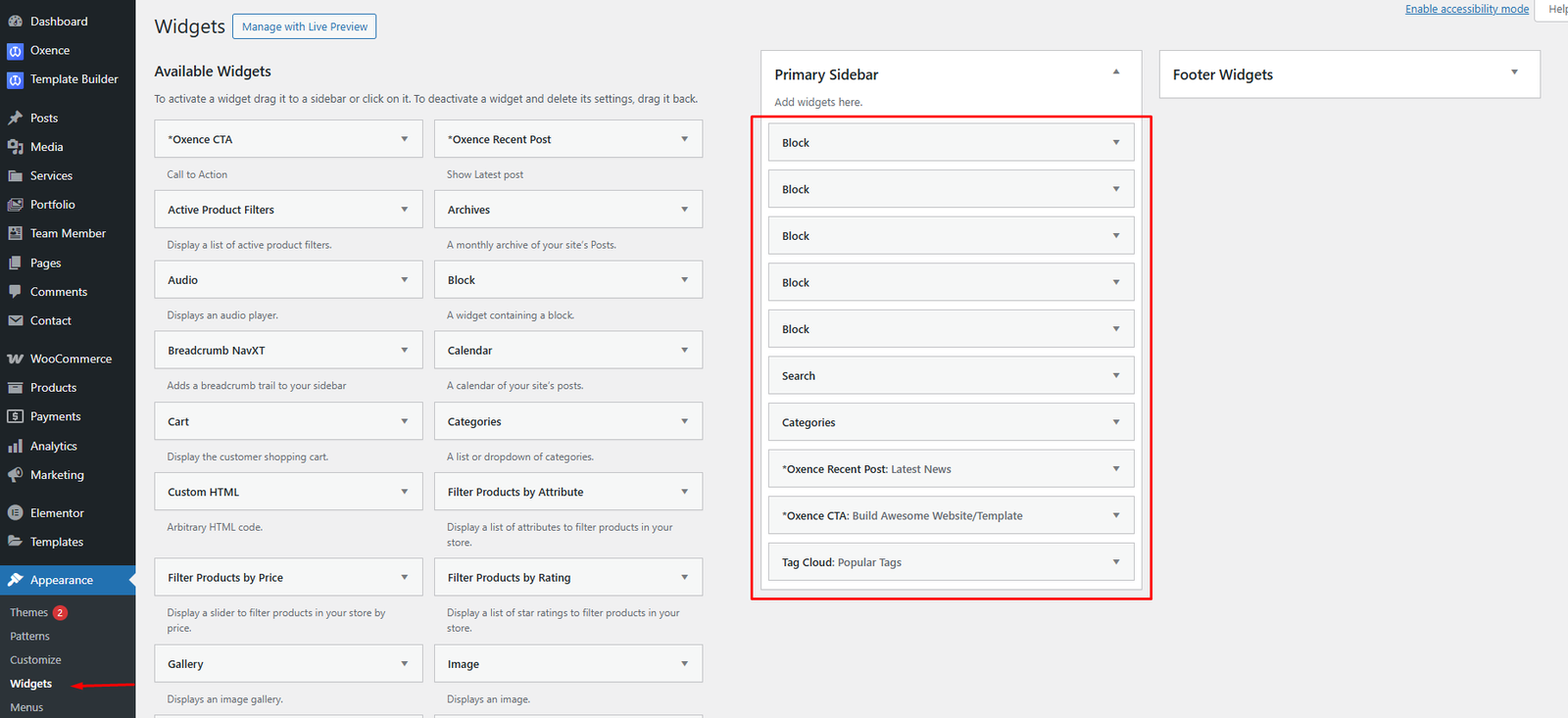Open the Themes submenu item

point(29,612)
